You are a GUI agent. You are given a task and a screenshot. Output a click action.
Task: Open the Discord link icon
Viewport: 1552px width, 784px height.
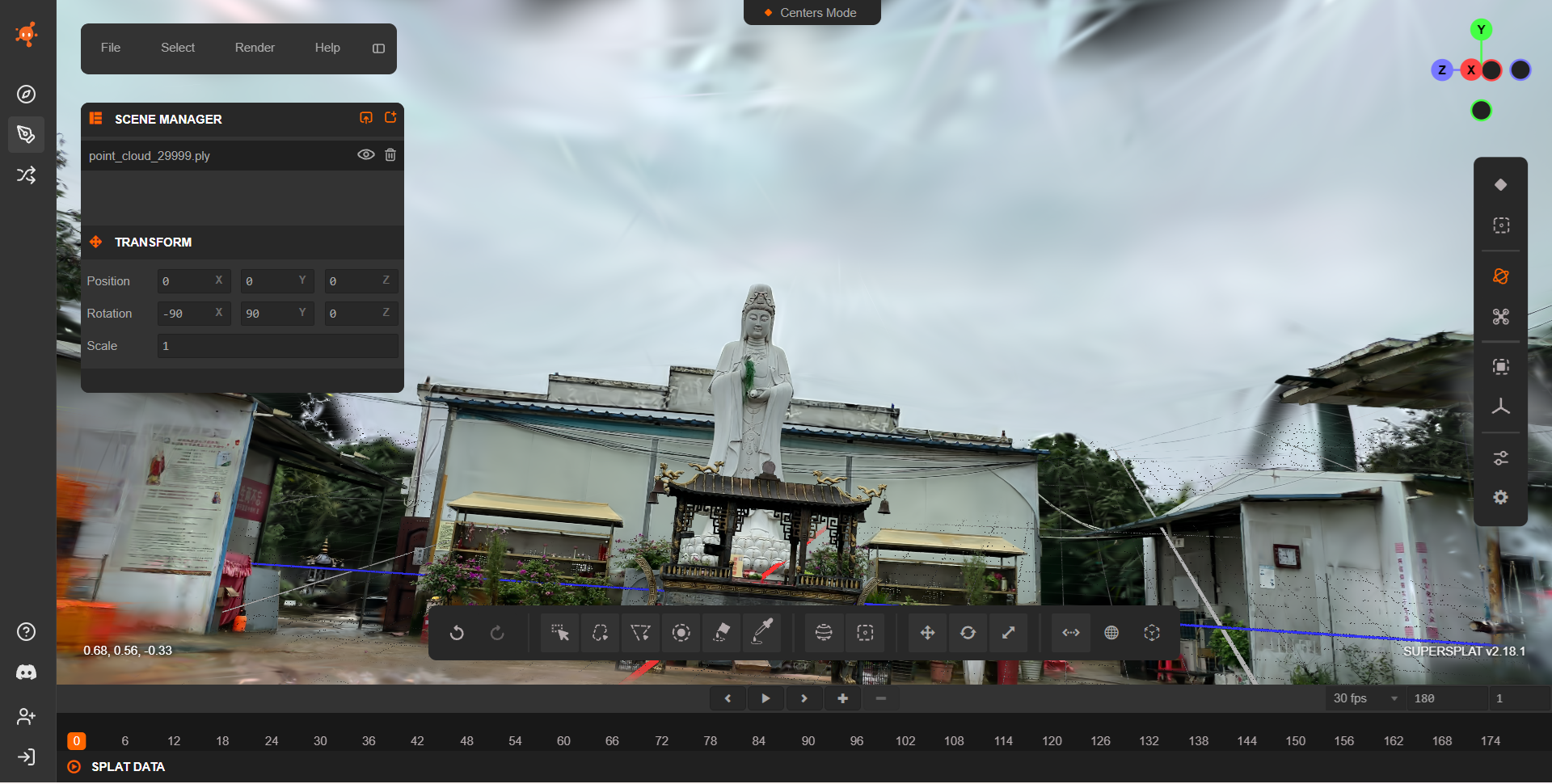[x=27, y=672]
